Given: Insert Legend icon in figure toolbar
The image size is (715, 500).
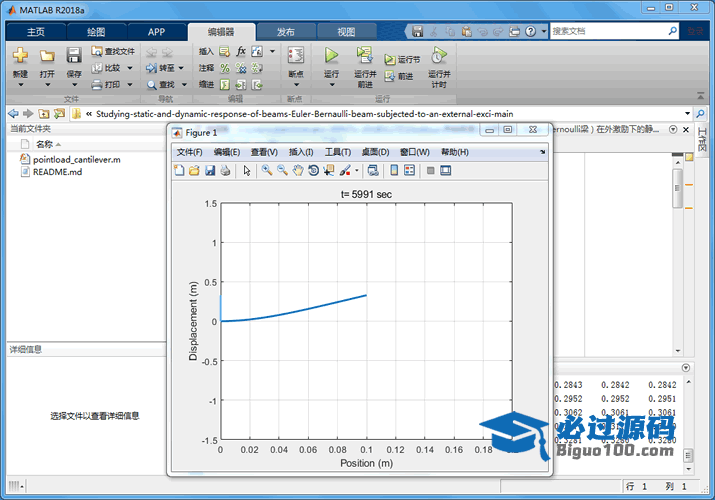Looking at the screenshot, I should click(x=409, y=170).
